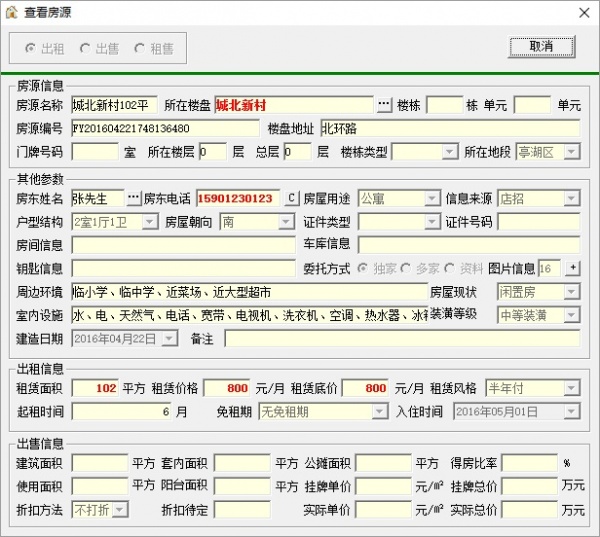
Task: Open the 证件类型 dropdown
Action: point(432,222)
